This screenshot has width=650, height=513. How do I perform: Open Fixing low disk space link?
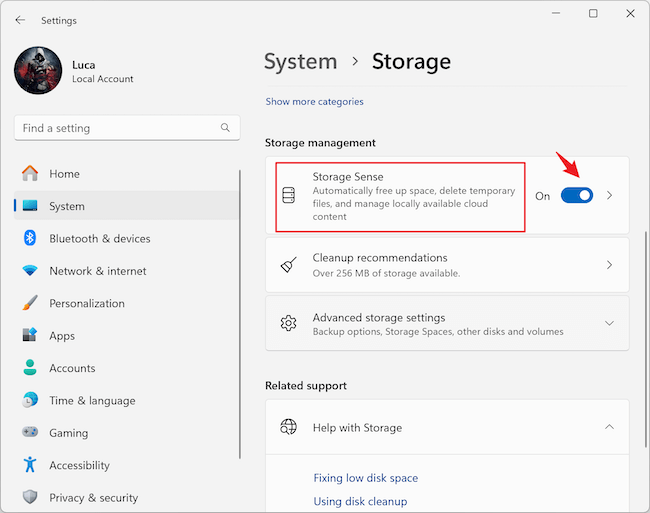[366, 478]
